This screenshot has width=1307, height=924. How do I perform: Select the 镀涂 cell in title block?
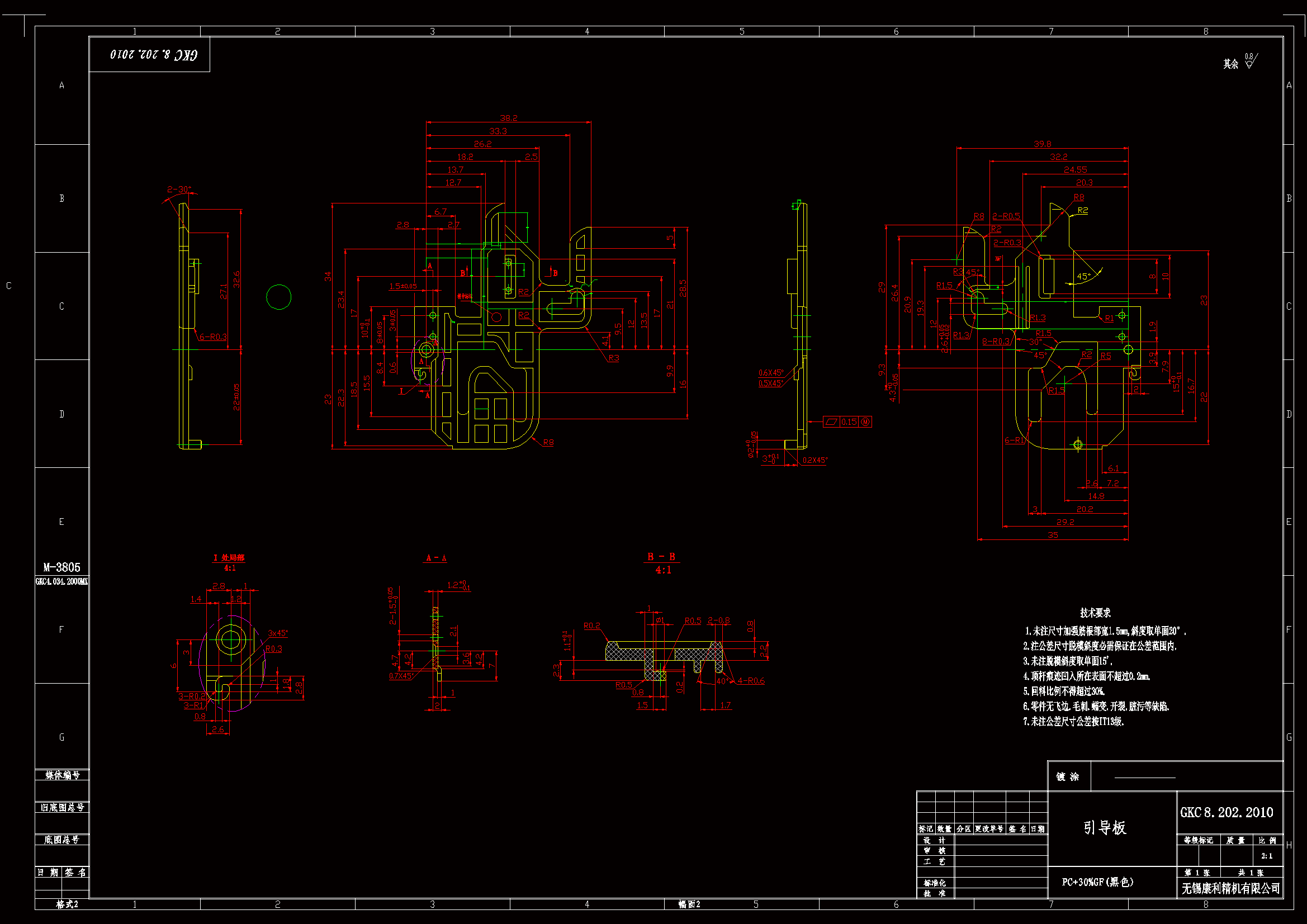[1067, 776]
